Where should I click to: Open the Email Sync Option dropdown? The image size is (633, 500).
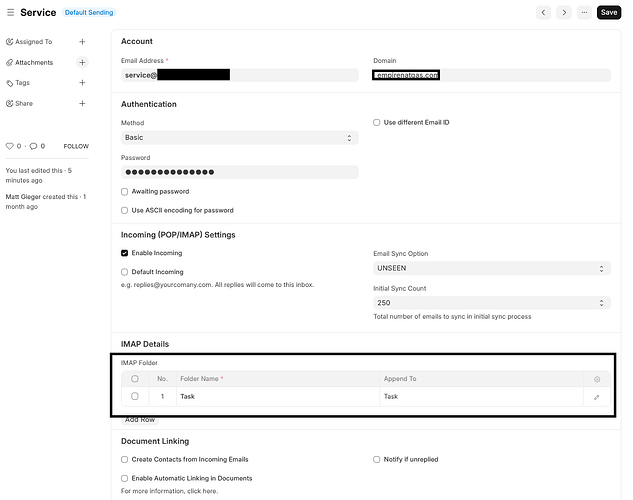coord(492,268)
